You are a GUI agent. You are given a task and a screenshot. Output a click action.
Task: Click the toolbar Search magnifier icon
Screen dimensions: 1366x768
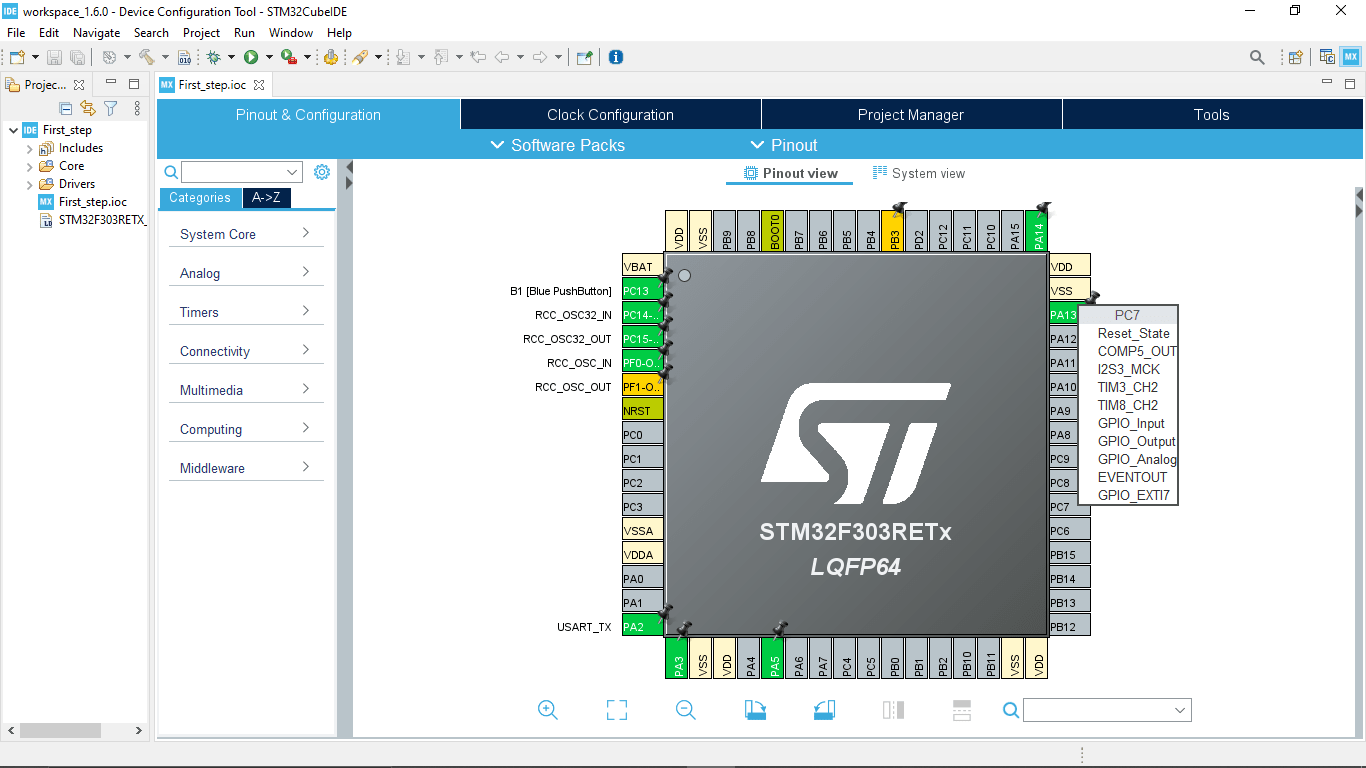pyautogui.click(x=1257, y=57)
